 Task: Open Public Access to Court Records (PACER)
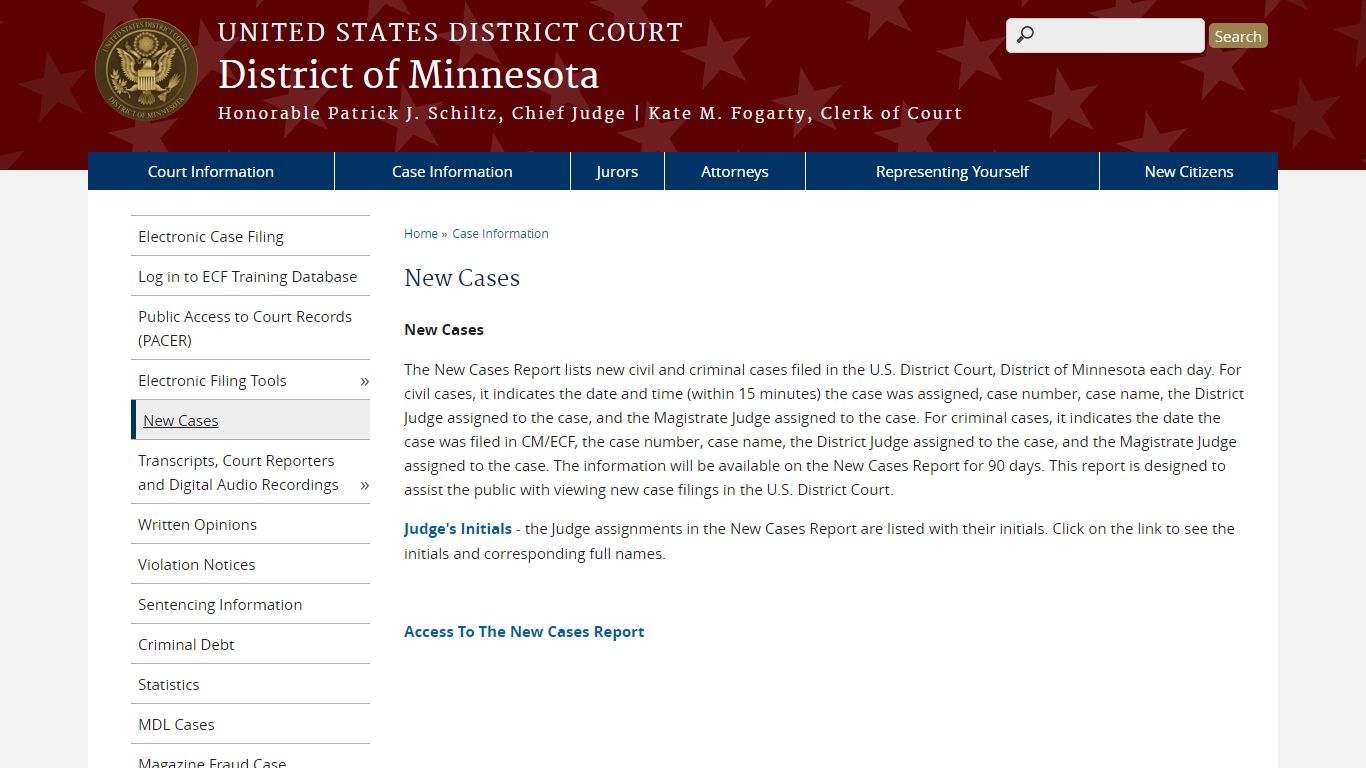250,328
